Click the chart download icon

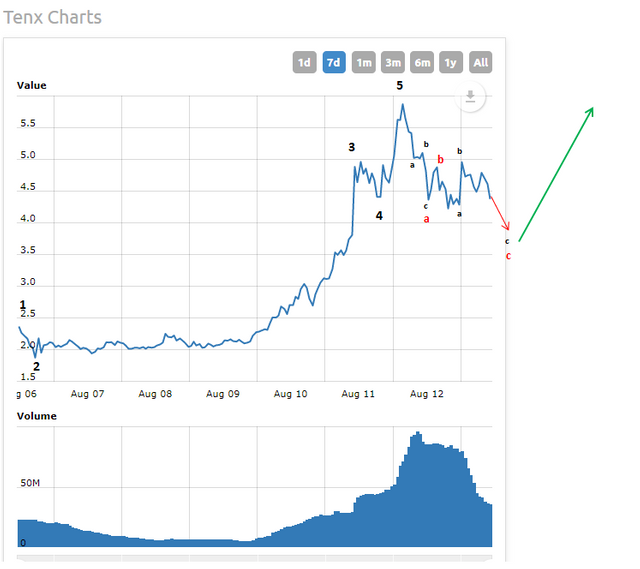coord(473,96)
